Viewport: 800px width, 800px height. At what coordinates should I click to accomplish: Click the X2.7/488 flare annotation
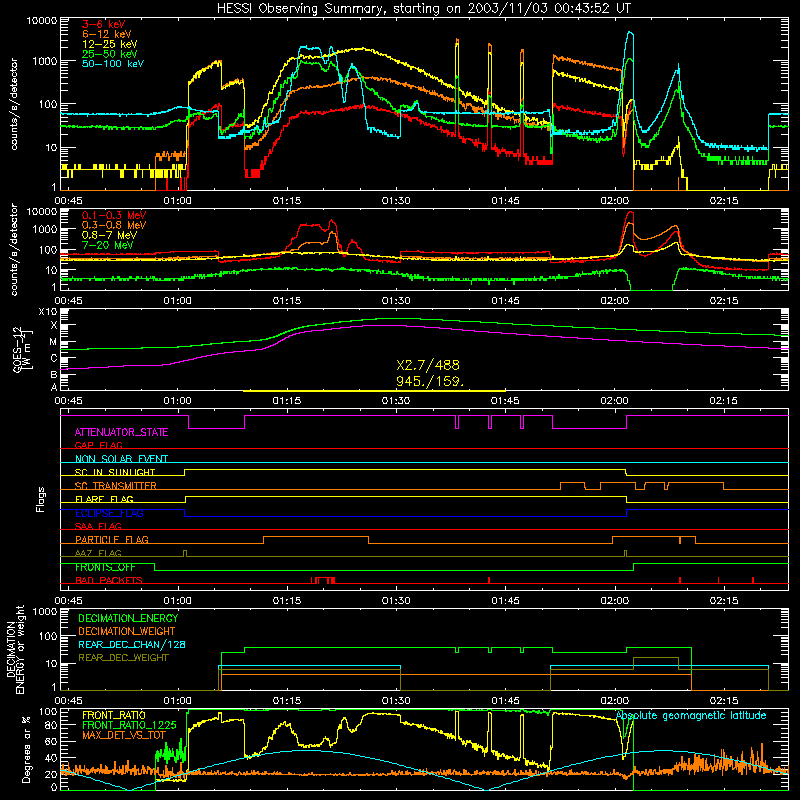[428, 365]
